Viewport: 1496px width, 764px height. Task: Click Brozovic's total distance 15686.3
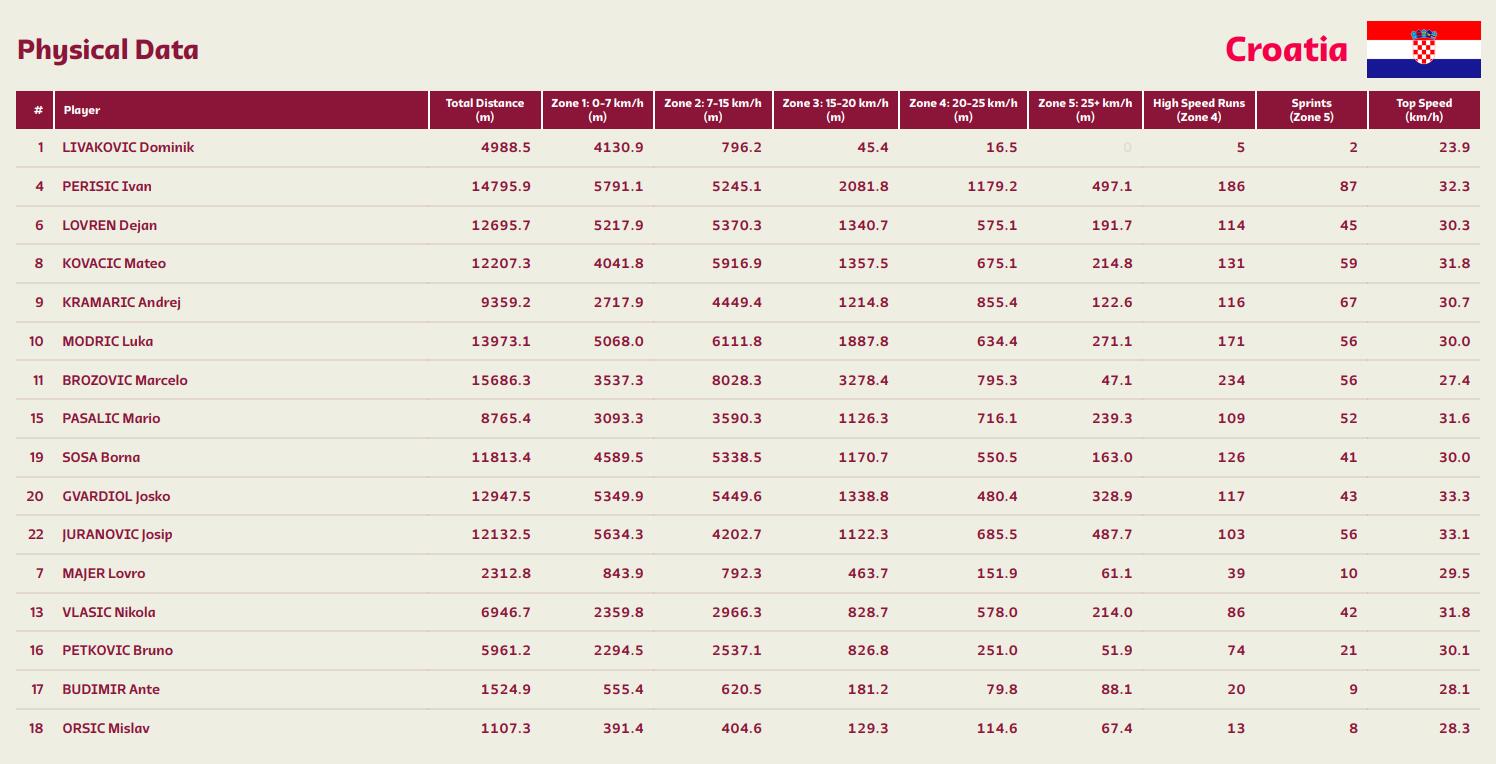(x=501, y=380)
